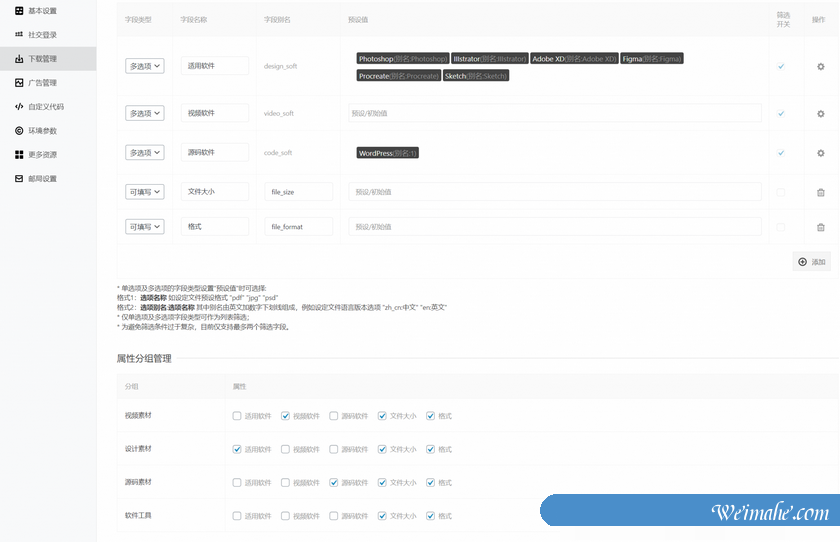
Task: Check 源码软件 for 视频素材 group
Action: 334,416
